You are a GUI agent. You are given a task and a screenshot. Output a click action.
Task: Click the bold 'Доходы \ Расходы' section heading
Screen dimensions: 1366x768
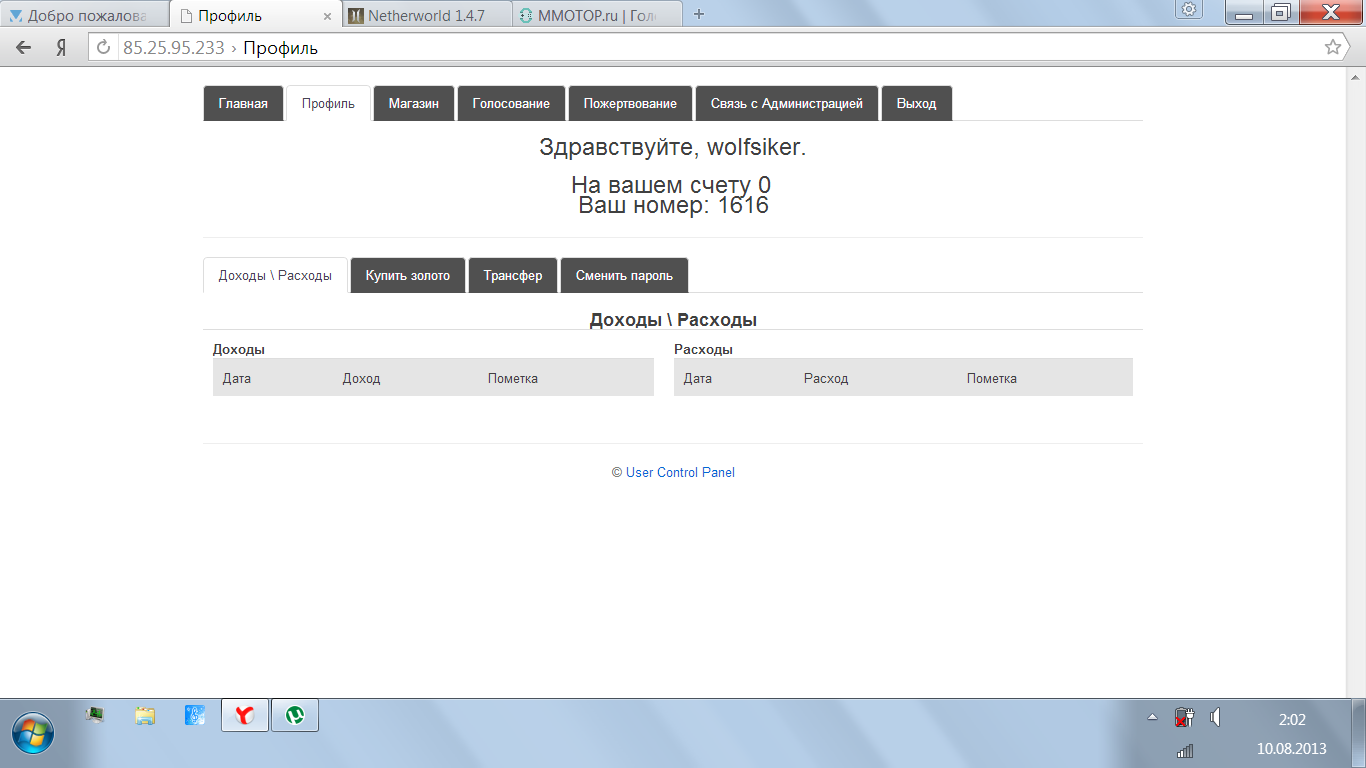pyautogui.click(x=673, y=320)
